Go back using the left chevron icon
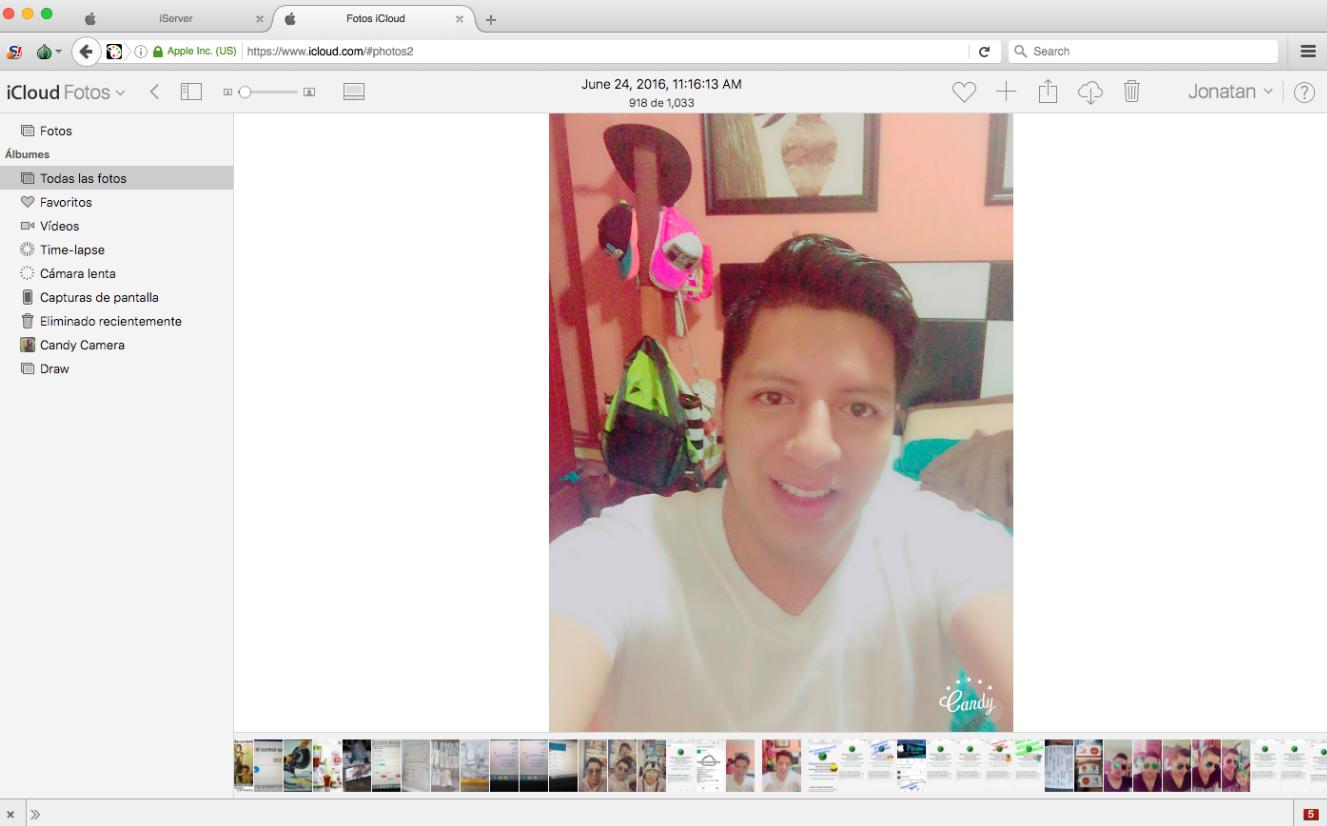The image size is (1327, 826). click(154, 92)
